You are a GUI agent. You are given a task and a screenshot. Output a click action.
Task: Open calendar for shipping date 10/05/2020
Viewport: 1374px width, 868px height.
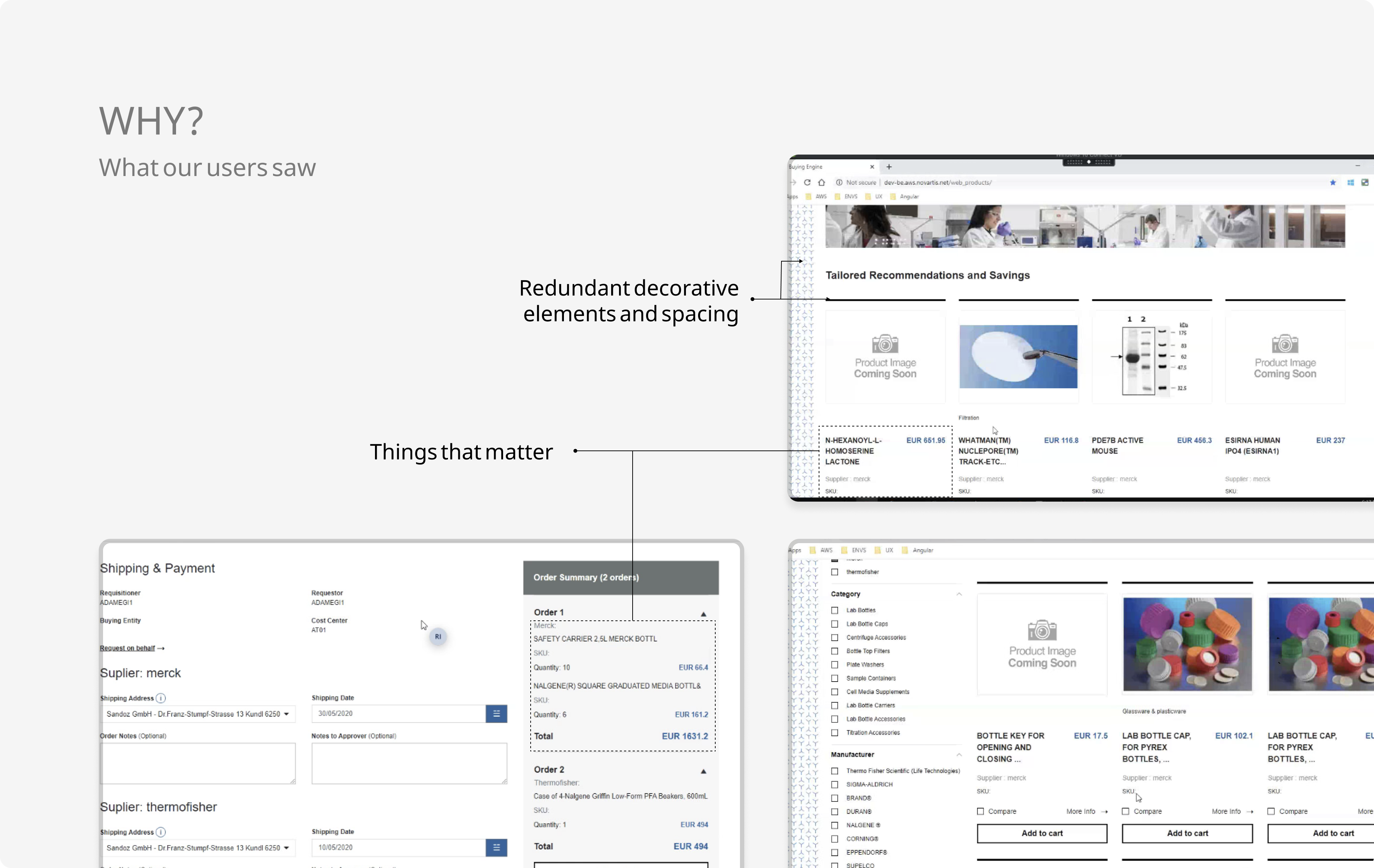pyautogui.click(x=496, y=848)
